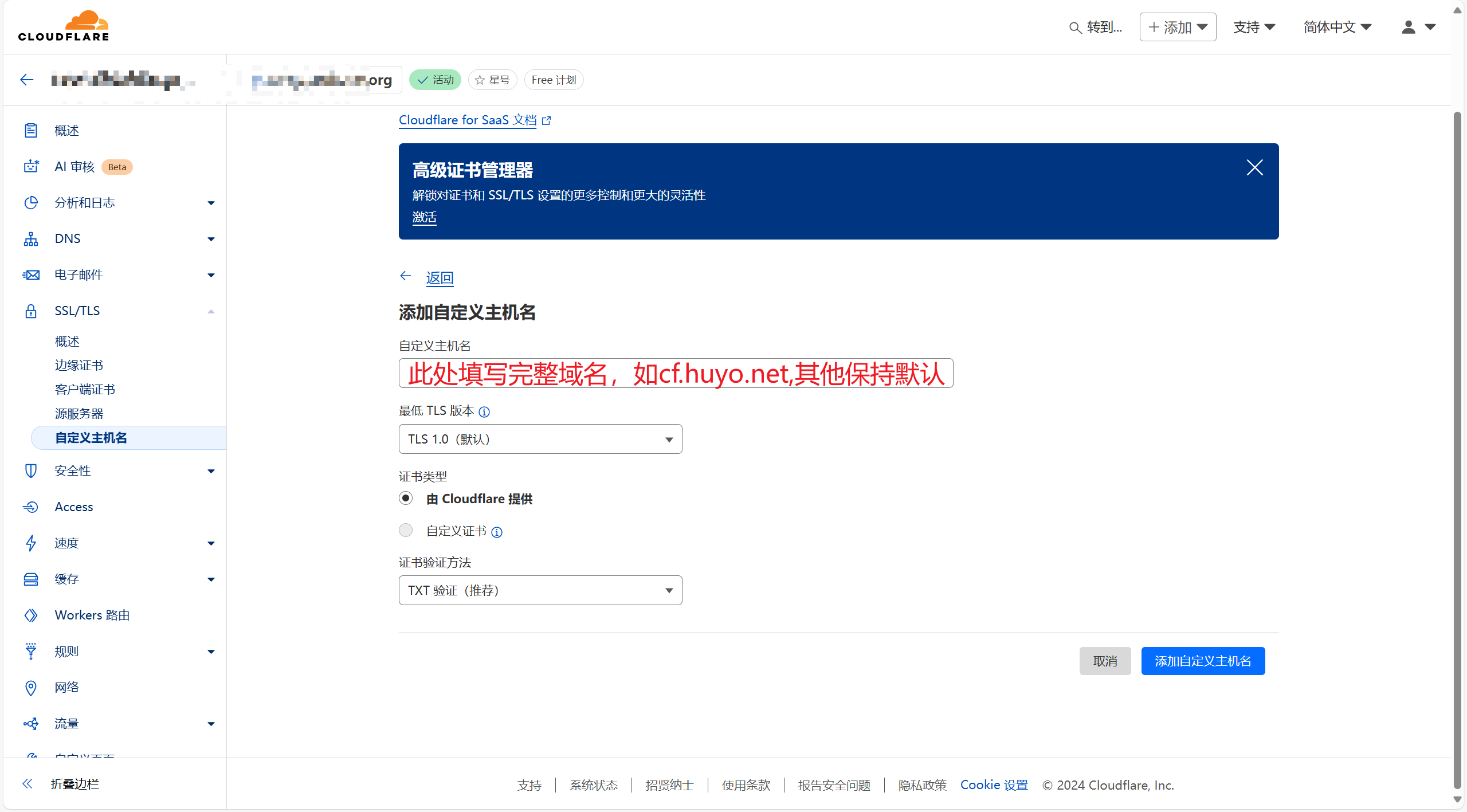The width and height of the screenshot is (1467, 812).
Task: Click the external link icon after SaaS docs
Action: tap(547, 120)
